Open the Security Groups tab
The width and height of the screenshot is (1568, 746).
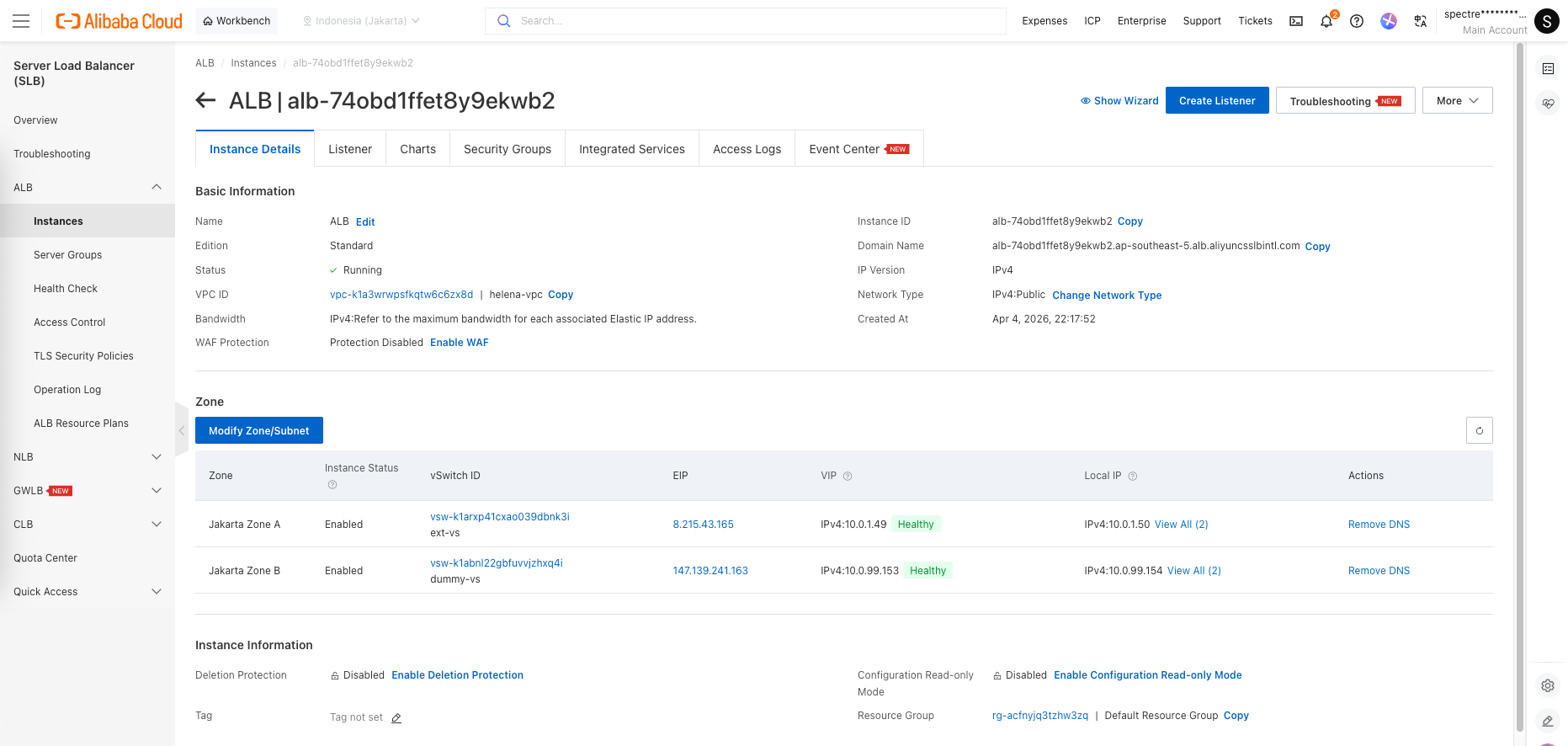click(x=508, y=149)
